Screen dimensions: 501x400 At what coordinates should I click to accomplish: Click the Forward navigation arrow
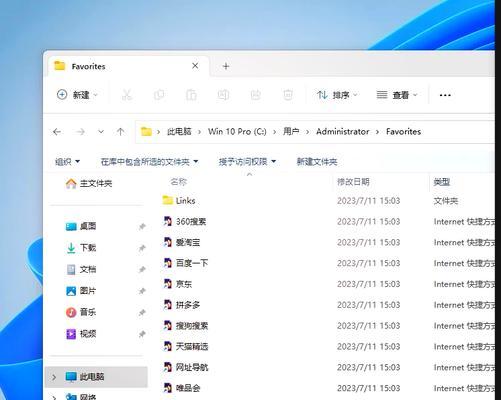tap(80, 132)
